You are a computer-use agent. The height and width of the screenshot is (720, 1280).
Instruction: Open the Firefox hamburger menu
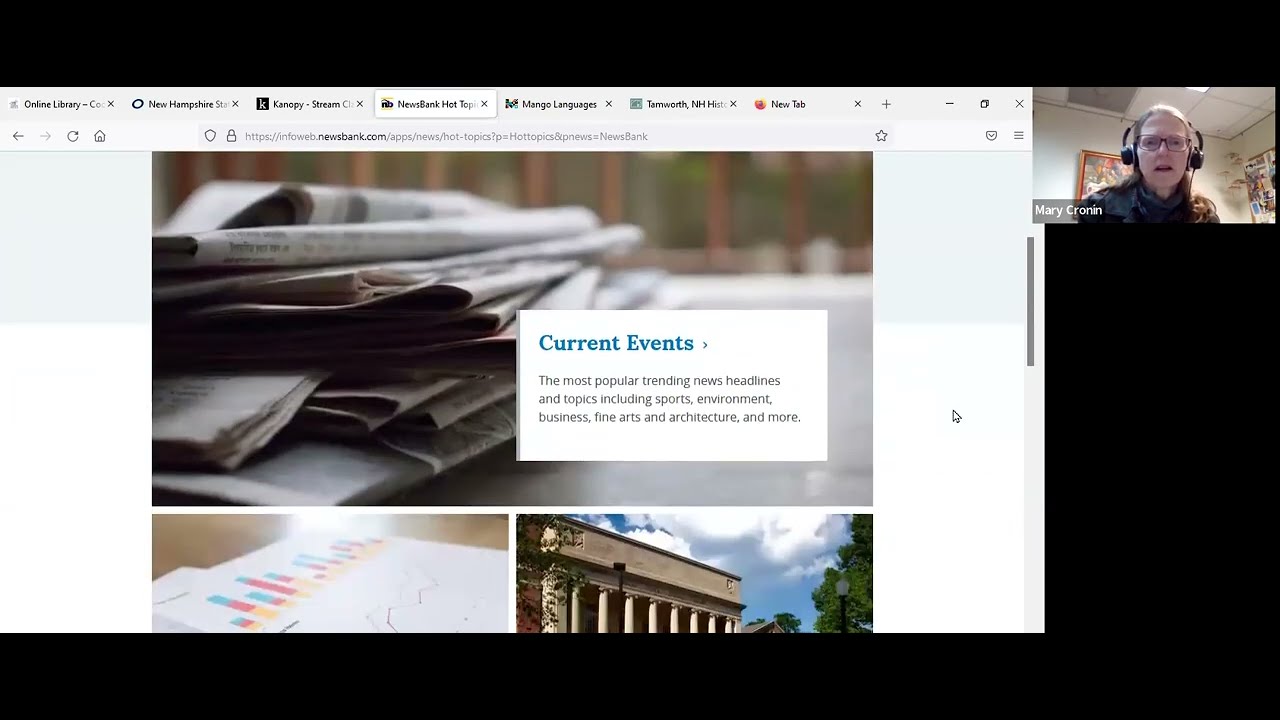pos(1019,136)
